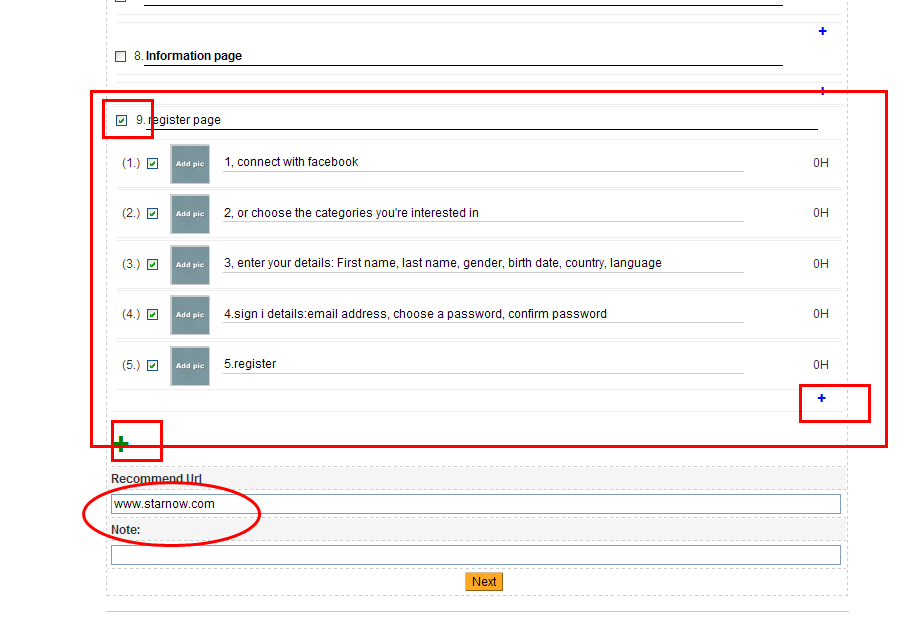919x633 pixels.
Task: Edit the sign in details text
Action: (483, 314)
